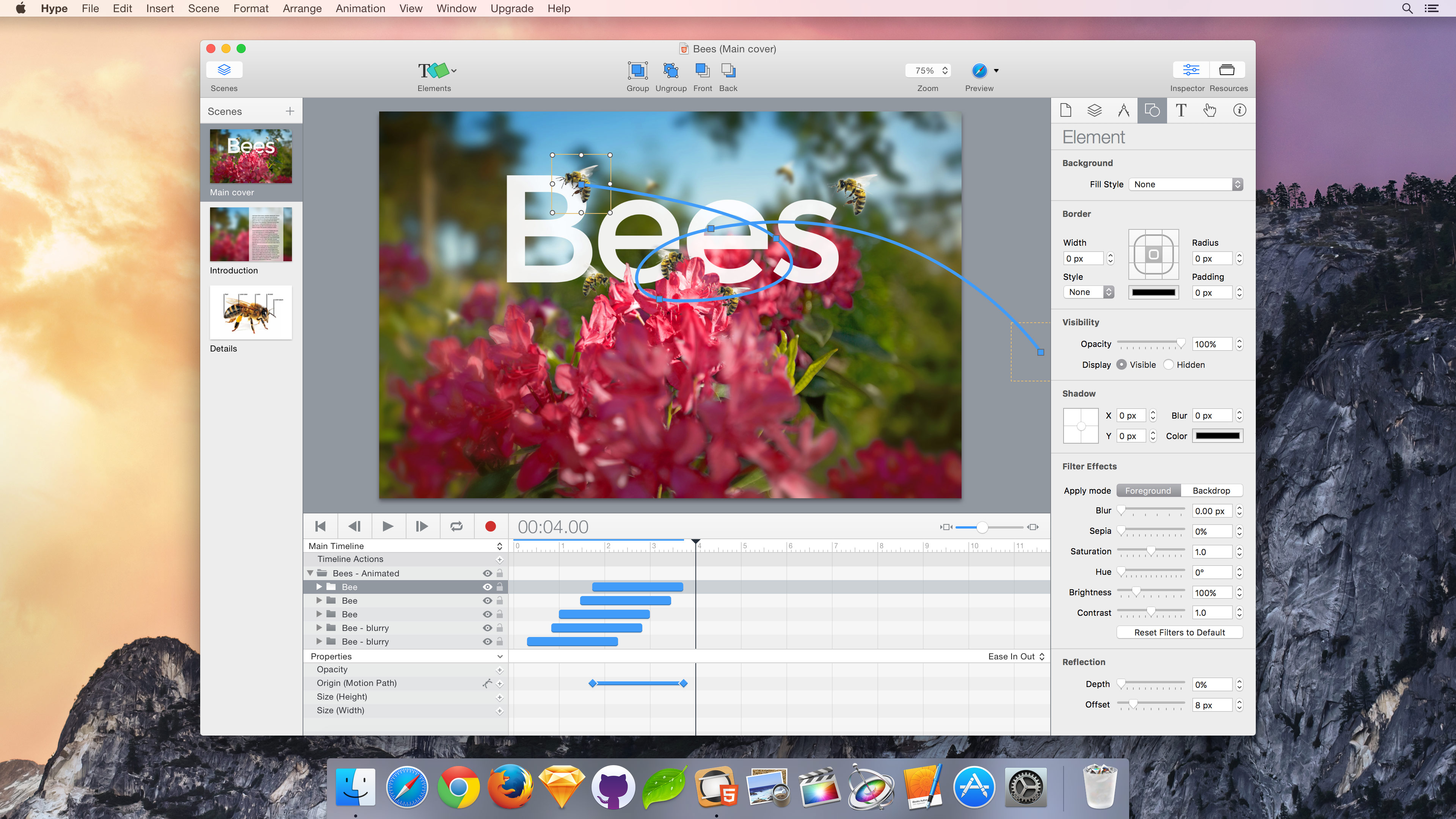Toggle the timeline loop playback icon
The image size is (1456, 819).
[x=456, y=526]
